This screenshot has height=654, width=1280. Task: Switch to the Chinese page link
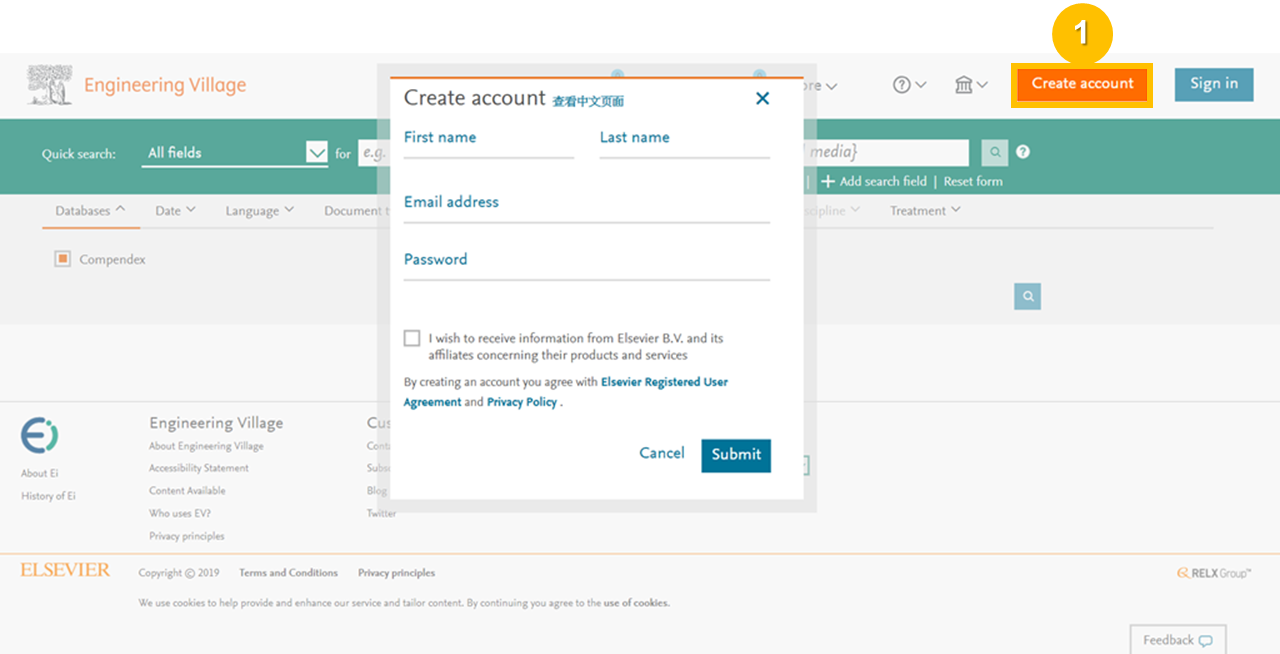click(x=589, y=101)
